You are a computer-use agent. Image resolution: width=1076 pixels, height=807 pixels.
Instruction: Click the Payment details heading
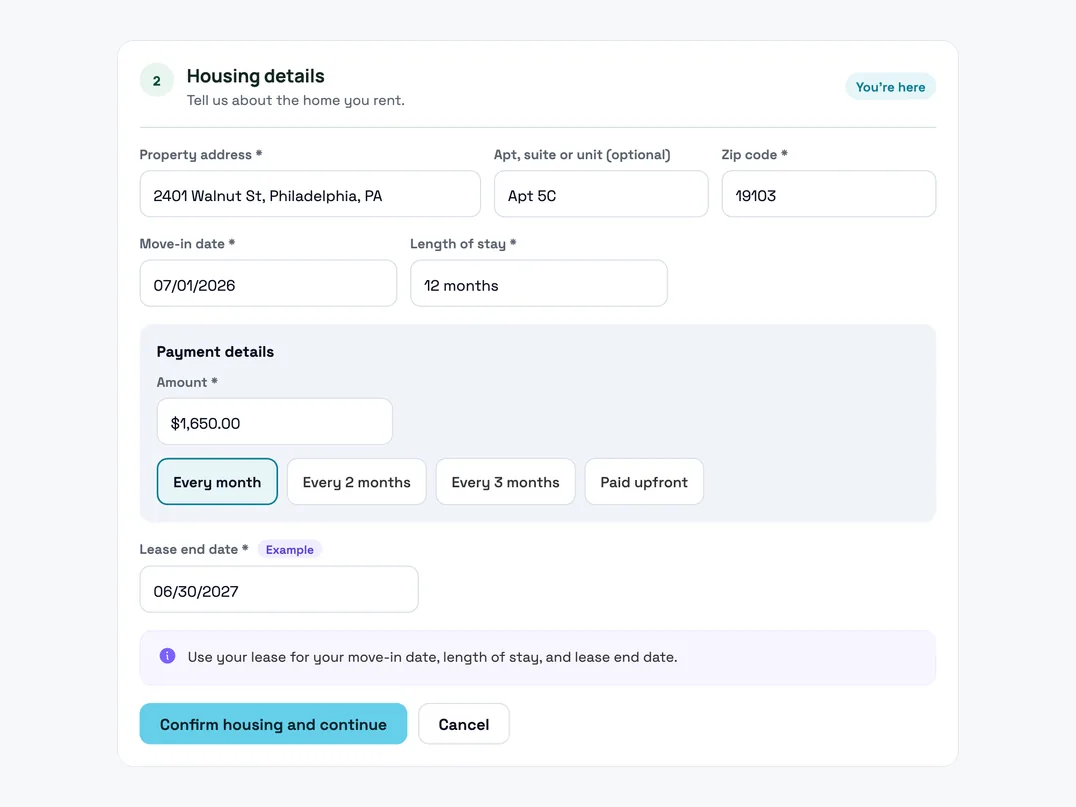tap(215, 352)
